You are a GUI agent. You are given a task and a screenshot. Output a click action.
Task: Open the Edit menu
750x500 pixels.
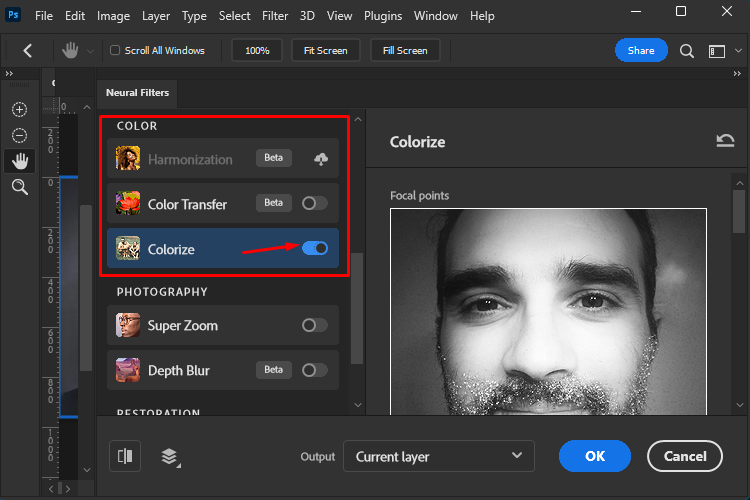click(x=75, y=16)
